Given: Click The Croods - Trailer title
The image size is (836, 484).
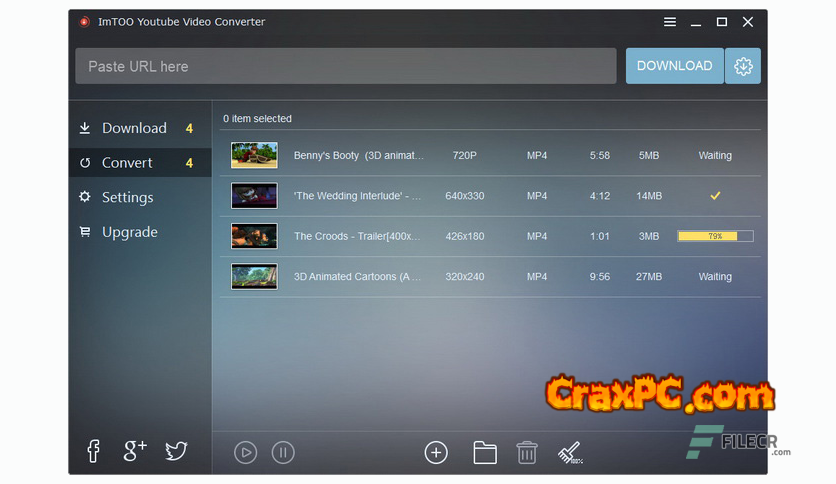Looking at the screenshot, I should [x=357, y=236].
